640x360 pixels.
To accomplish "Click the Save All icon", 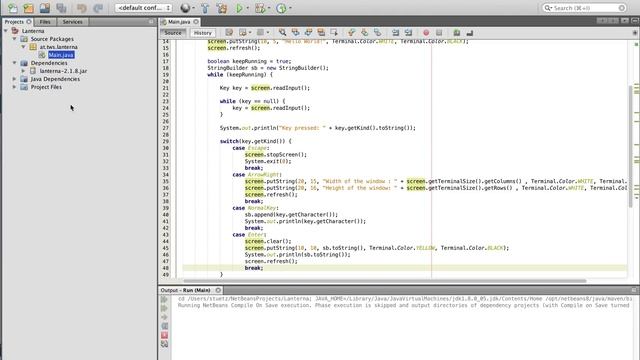I will [x=61, y=8].
